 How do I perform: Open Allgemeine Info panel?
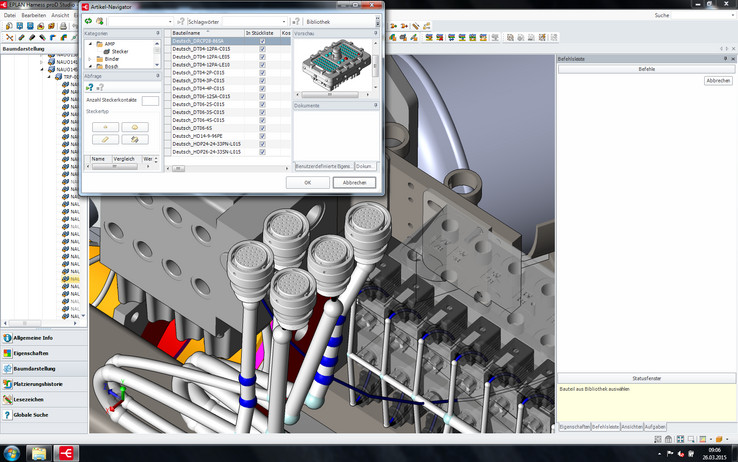pos(44,338)
